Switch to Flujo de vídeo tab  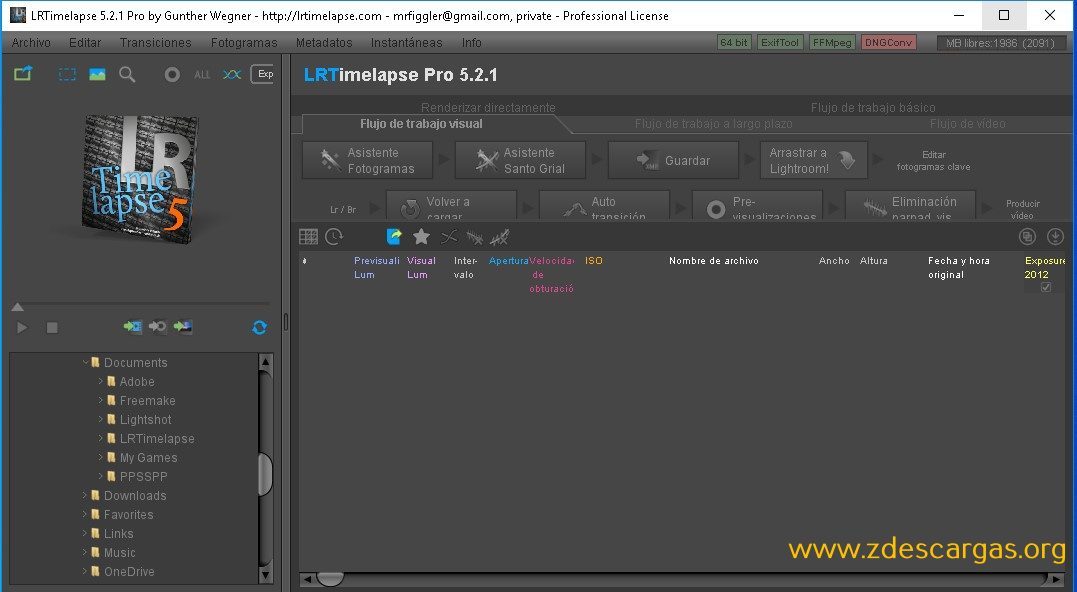pos(968,124)
